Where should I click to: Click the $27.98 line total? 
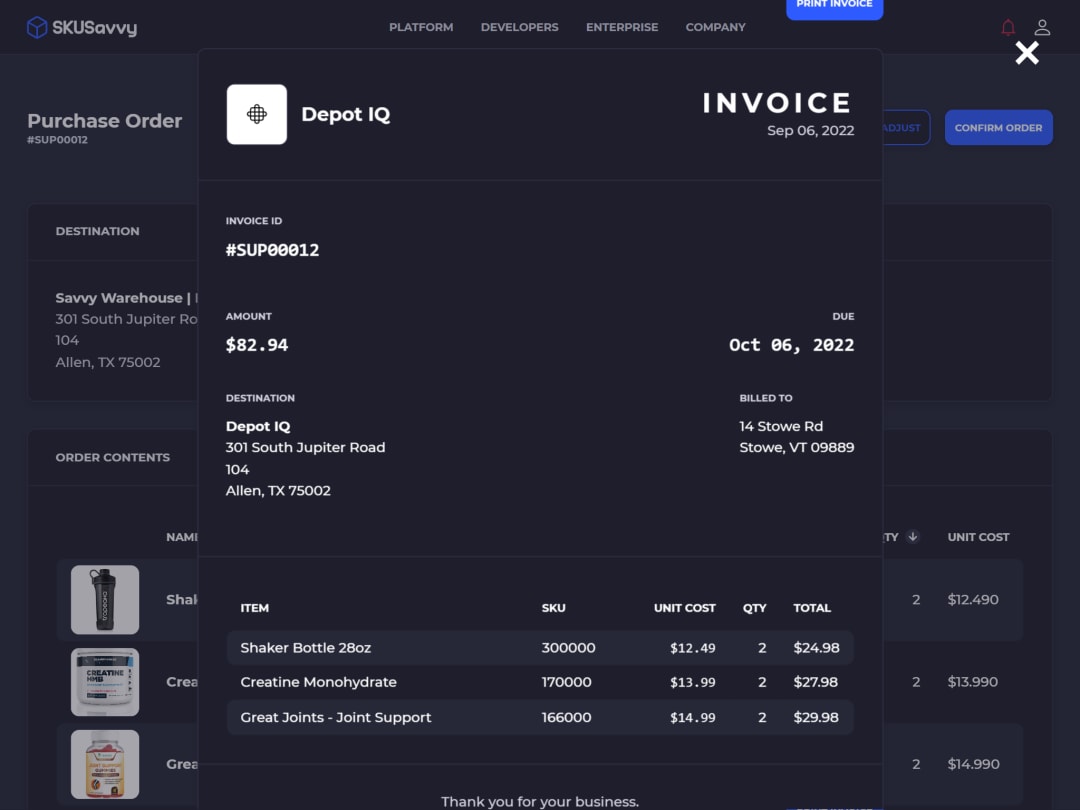point(816,682)
